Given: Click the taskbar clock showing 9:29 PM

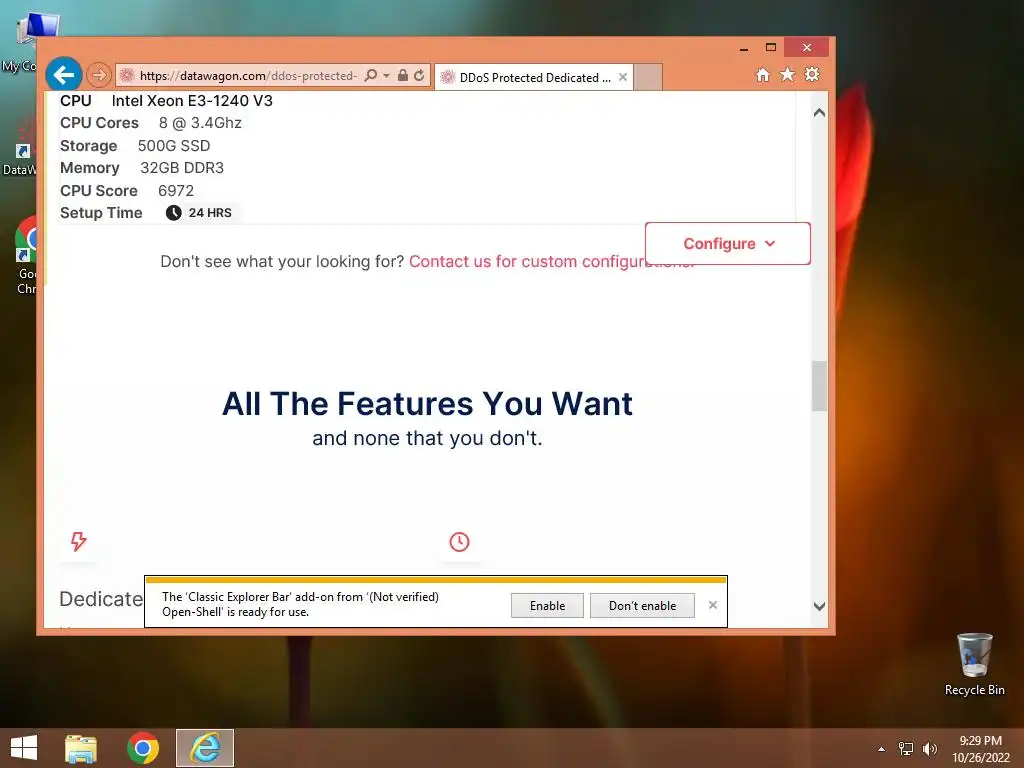Looking at the screenshot, I should pyautogui.click(x=980, y=749).
